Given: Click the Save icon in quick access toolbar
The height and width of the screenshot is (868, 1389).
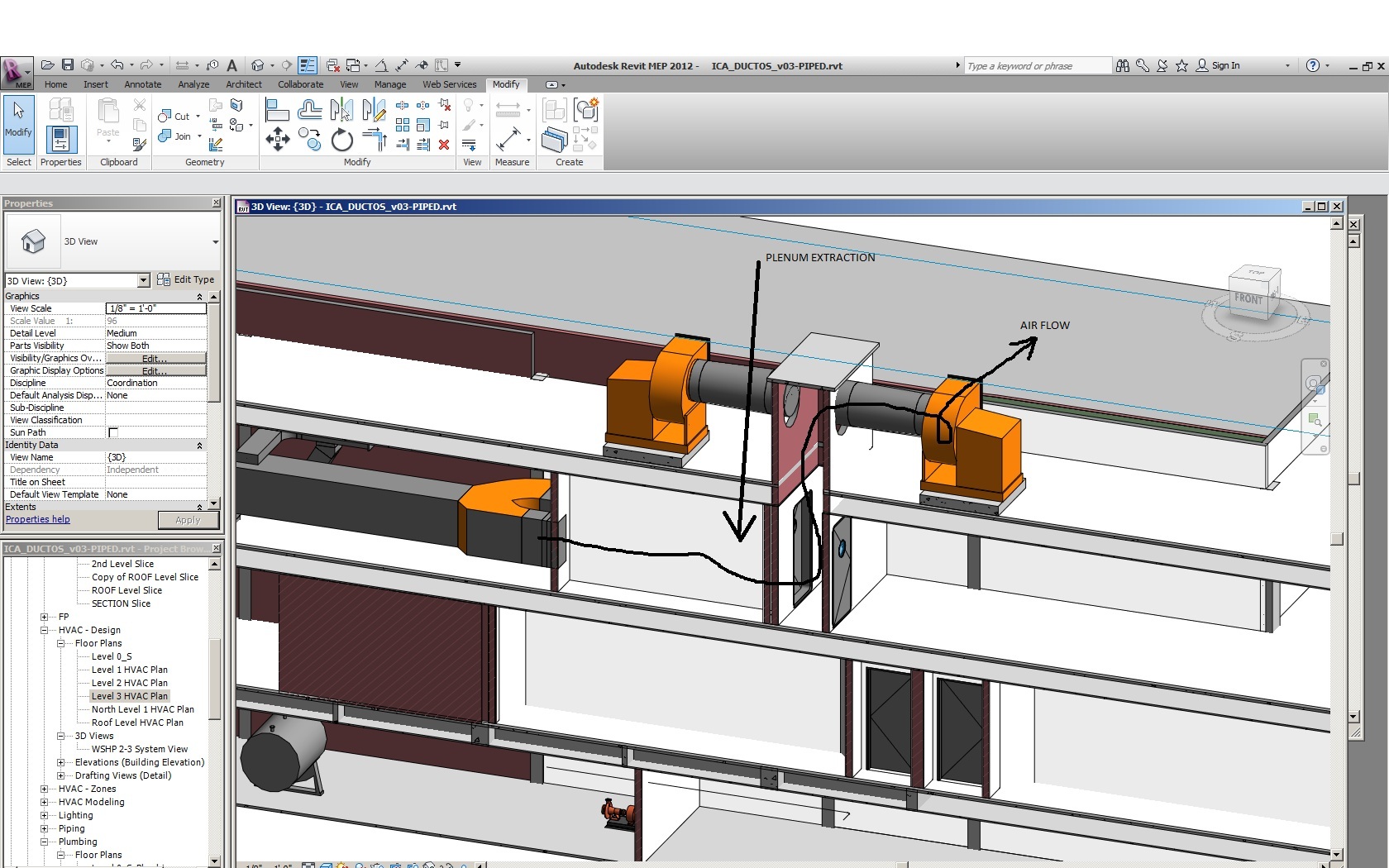Looking at the screenshot, I should point(68,65).
